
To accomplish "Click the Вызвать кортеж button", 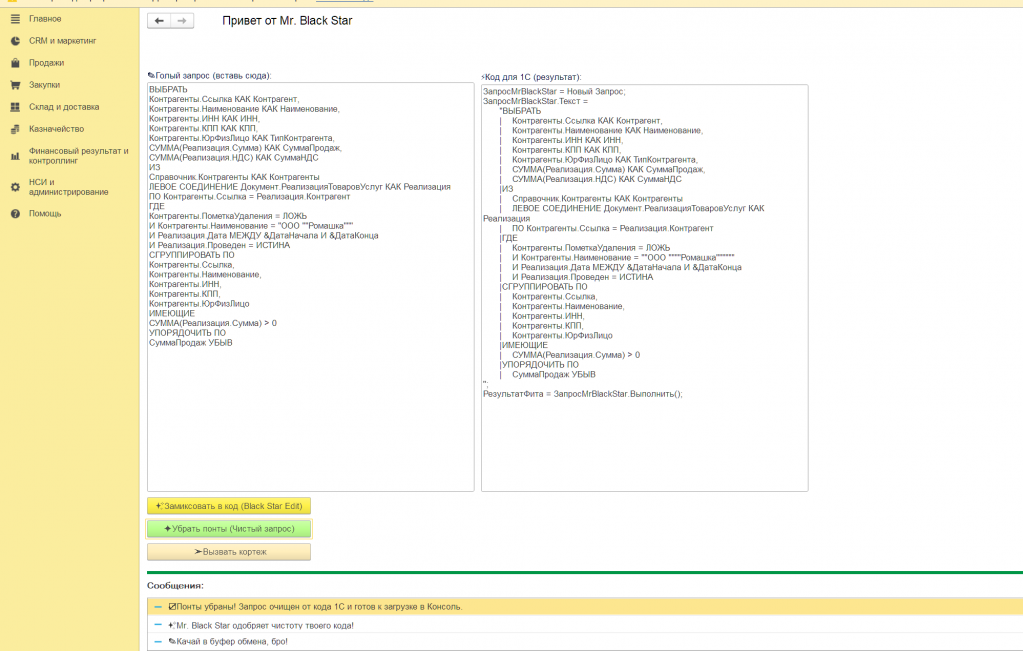I will (x=229, y=552).
